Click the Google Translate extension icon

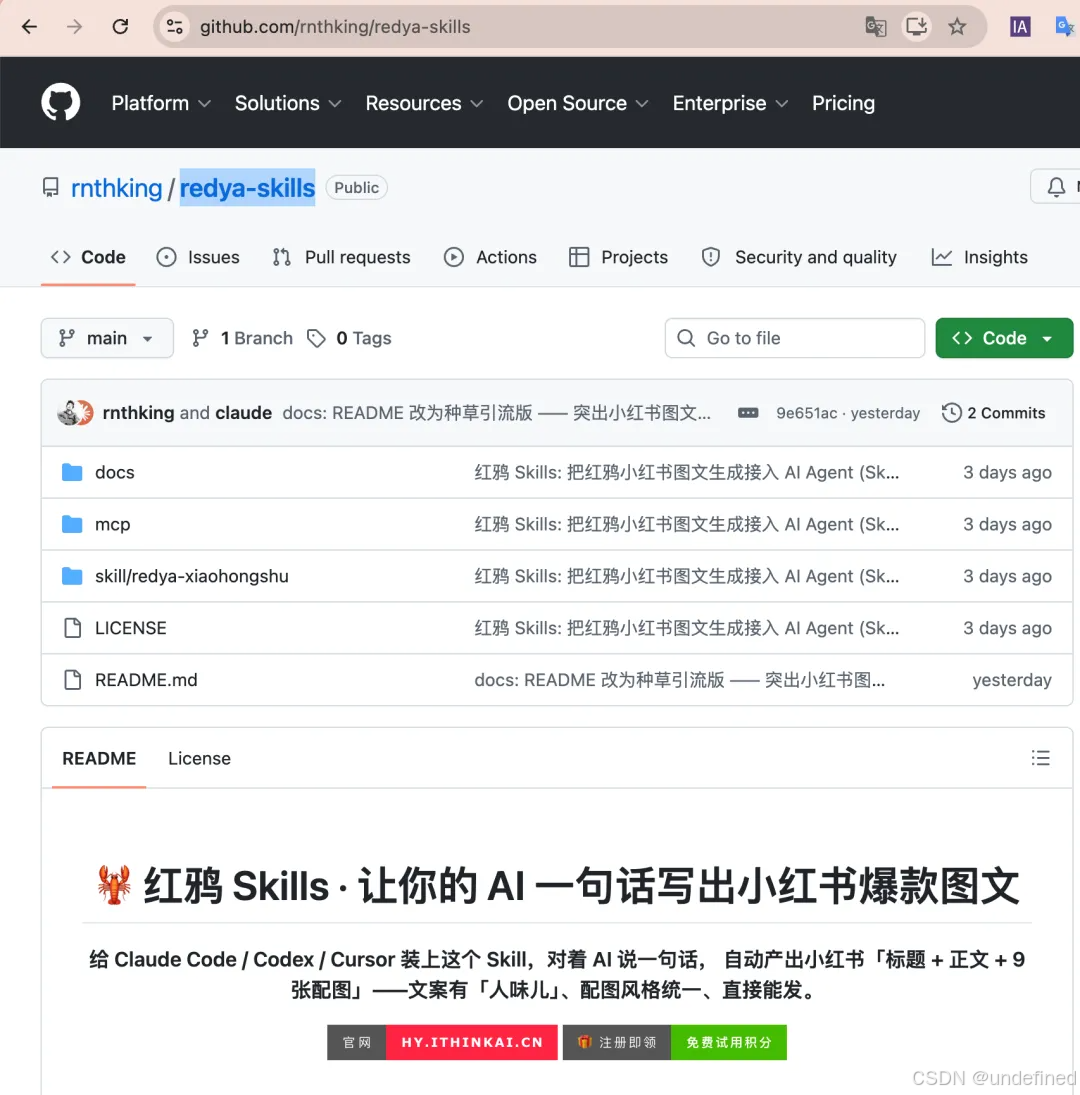pos(1065,27)
